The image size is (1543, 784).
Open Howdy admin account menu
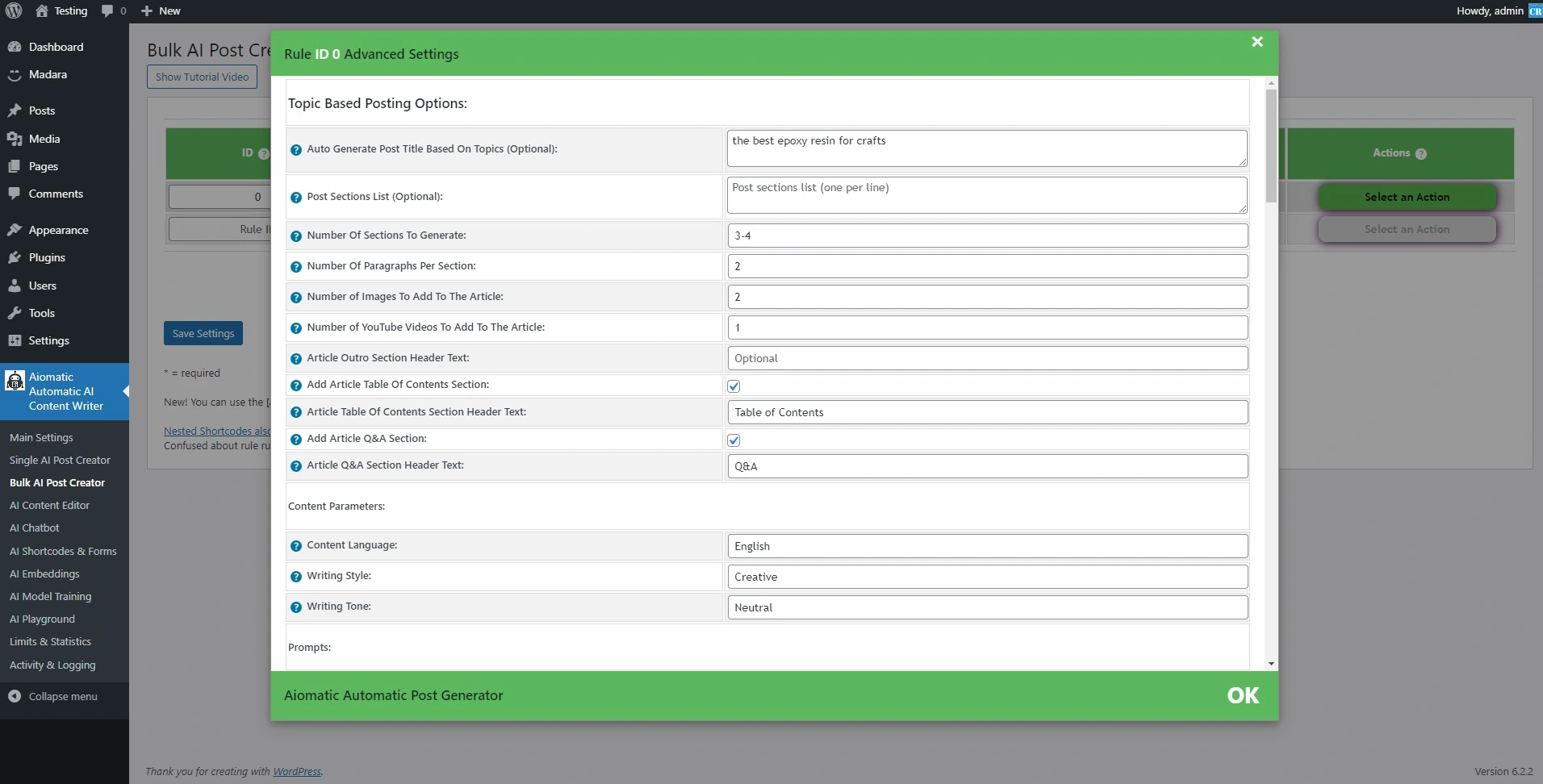[x=1499, y=10]
